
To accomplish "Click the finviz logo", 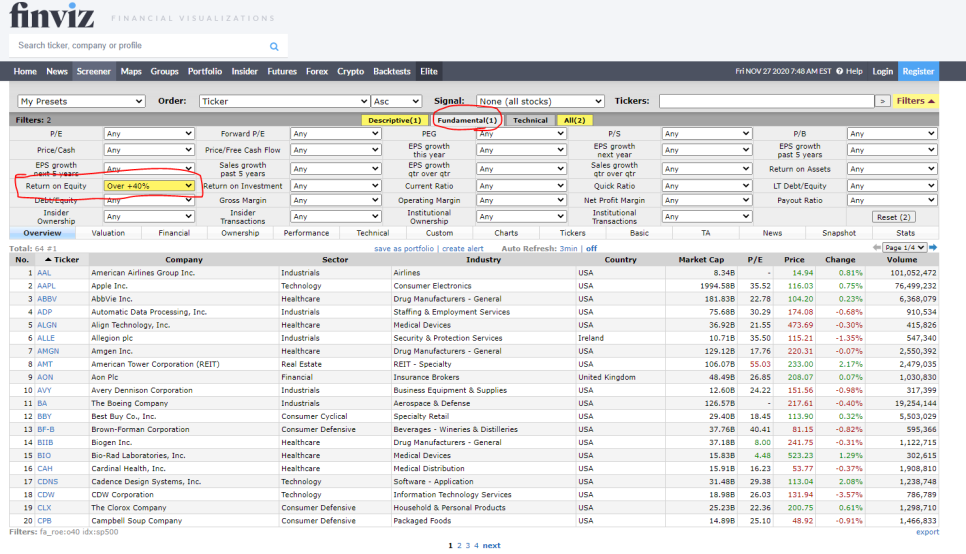I will tap(52, 15).
